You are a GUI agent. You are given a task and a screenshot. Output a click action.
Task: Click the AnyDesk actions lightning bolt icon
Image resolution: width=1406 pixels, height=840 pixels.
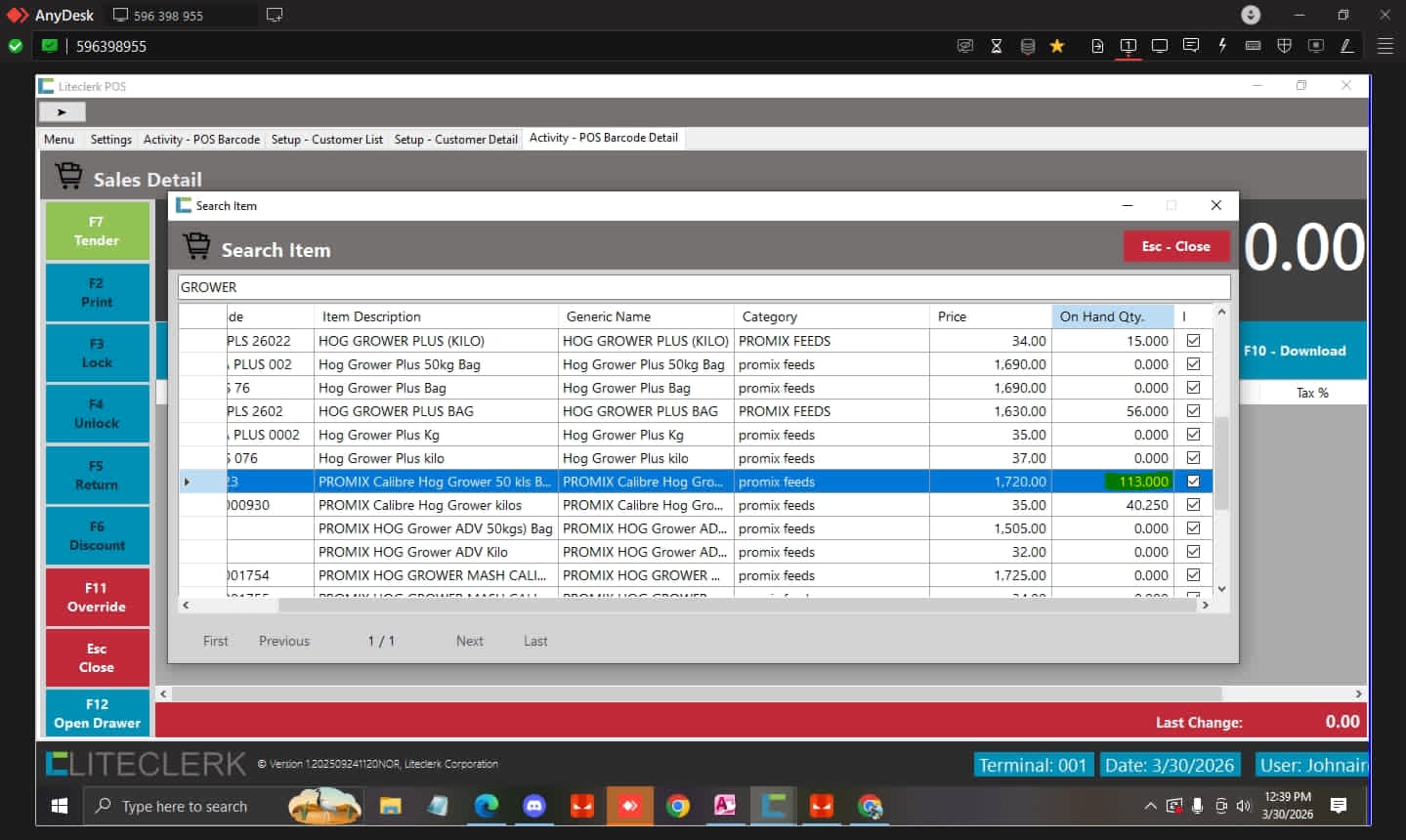coord(1221,46)
